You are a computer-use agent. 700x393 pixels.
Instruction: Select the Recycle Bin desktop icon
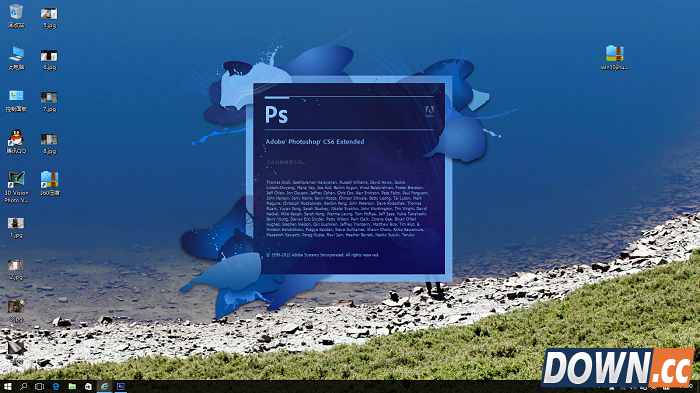pos(16,16)
